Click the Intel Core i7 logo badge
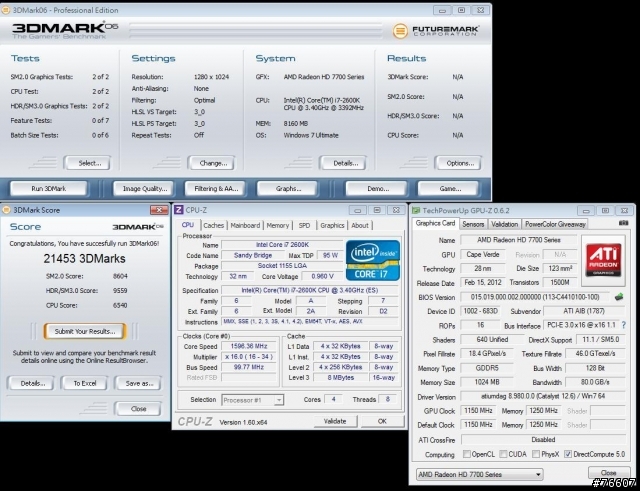640x491 pixels. (373, 260)
